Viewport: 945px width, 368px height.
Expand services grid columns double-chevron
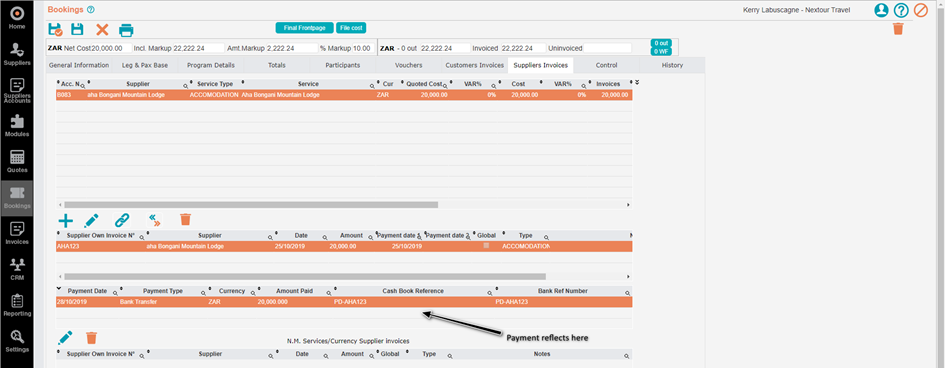[x=636, y=83]
